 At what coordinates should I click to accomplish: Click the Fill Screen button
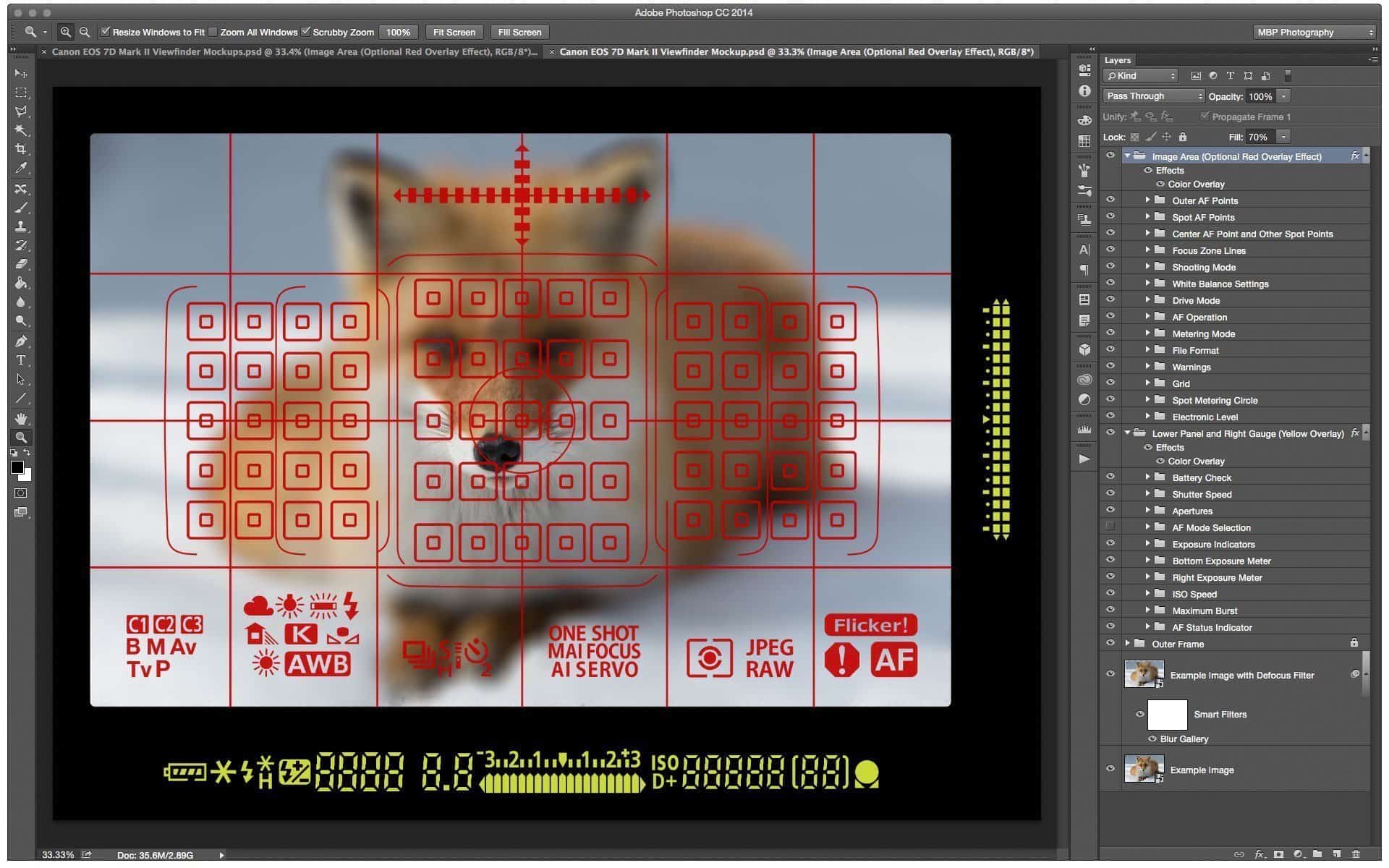point(519,33)
